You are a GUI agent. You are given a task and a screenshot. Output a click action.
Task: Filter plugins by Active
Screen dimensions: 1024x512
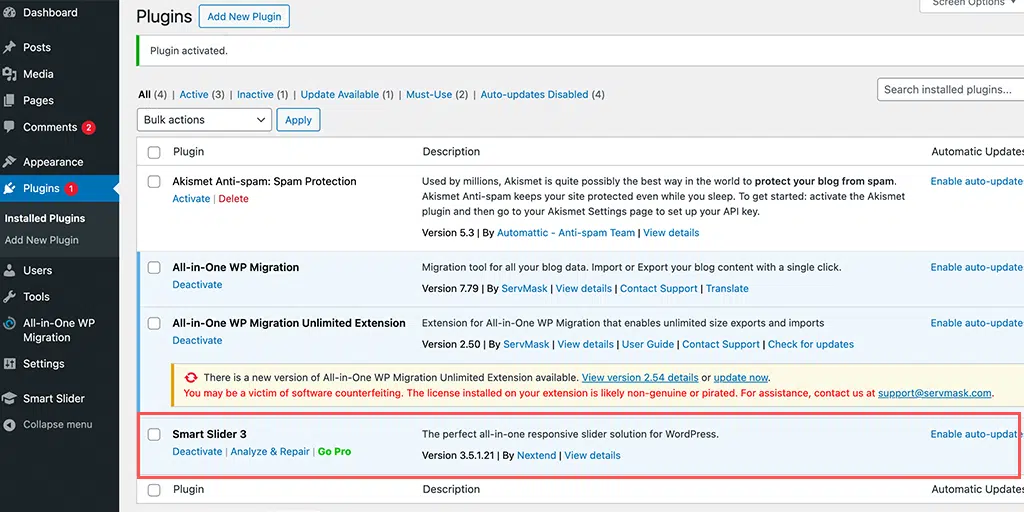tap(194, 95)
